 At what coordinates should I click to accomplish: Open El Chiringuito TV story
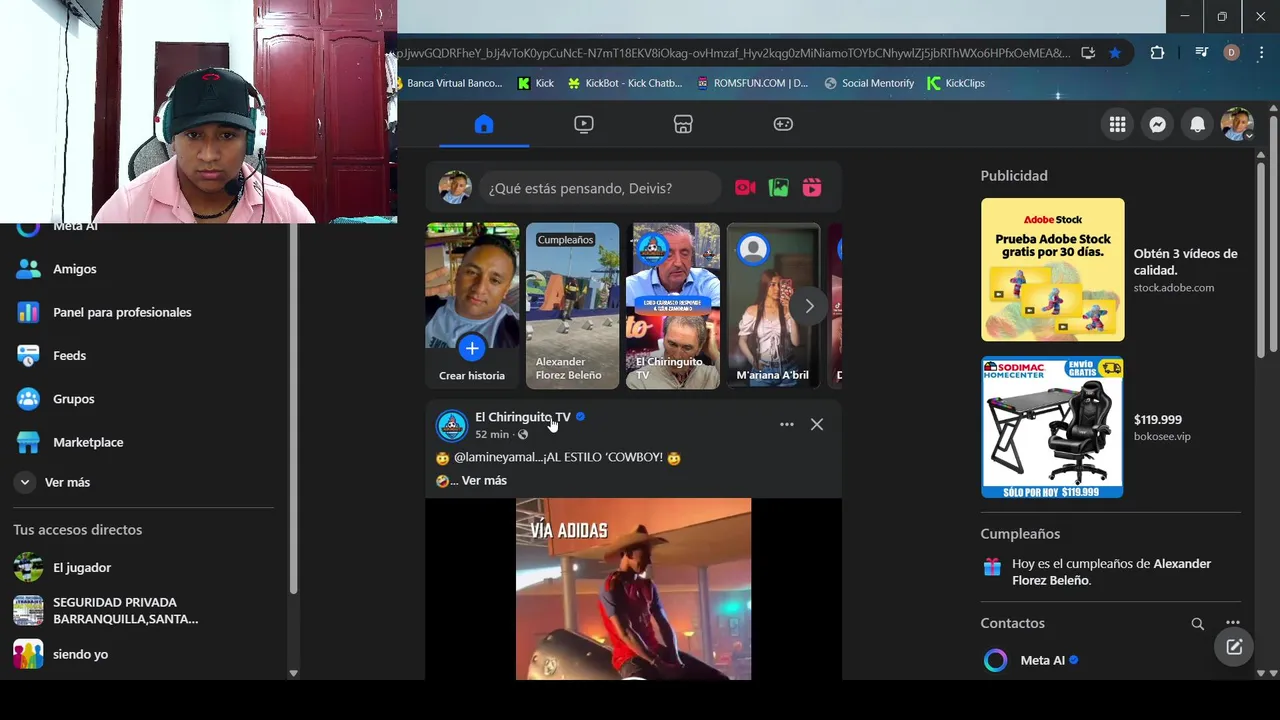click(673, 305)
